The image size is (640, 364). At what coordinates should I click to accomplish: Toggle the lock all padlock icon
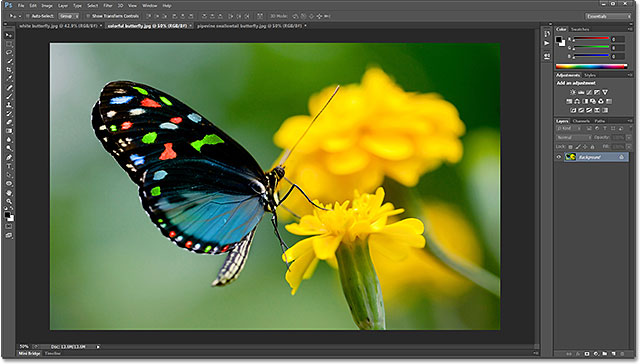click(592, 146)
